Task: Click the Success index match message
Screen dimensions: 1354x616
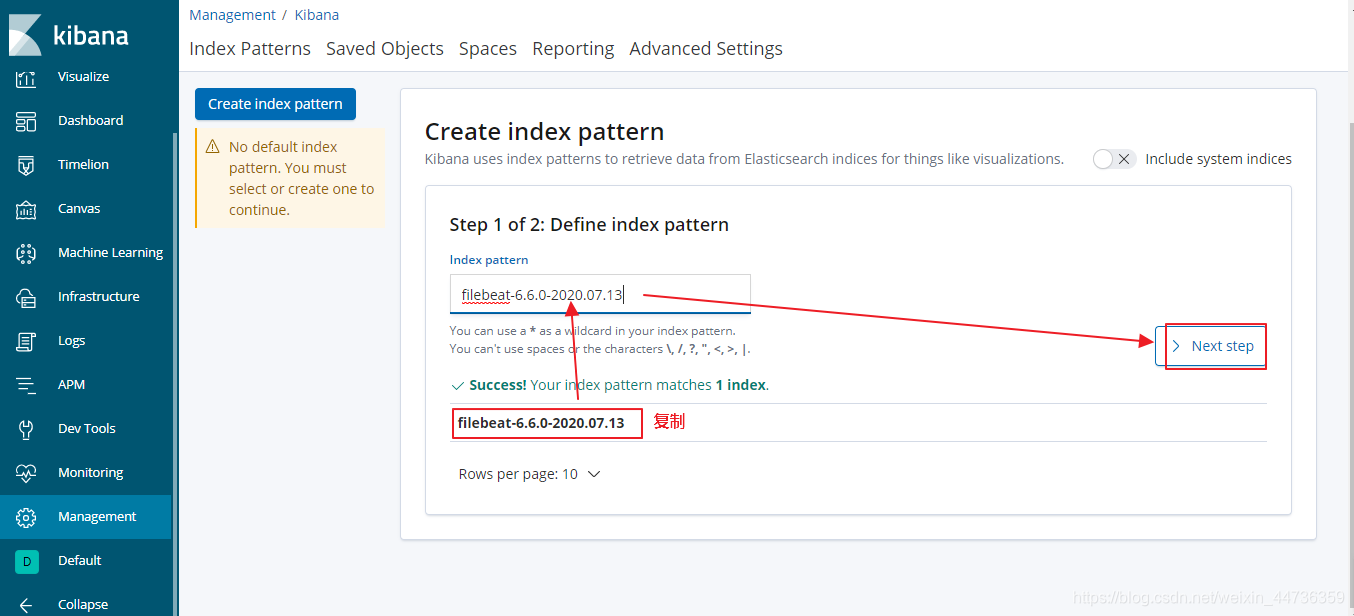Action: coord(610,385)
